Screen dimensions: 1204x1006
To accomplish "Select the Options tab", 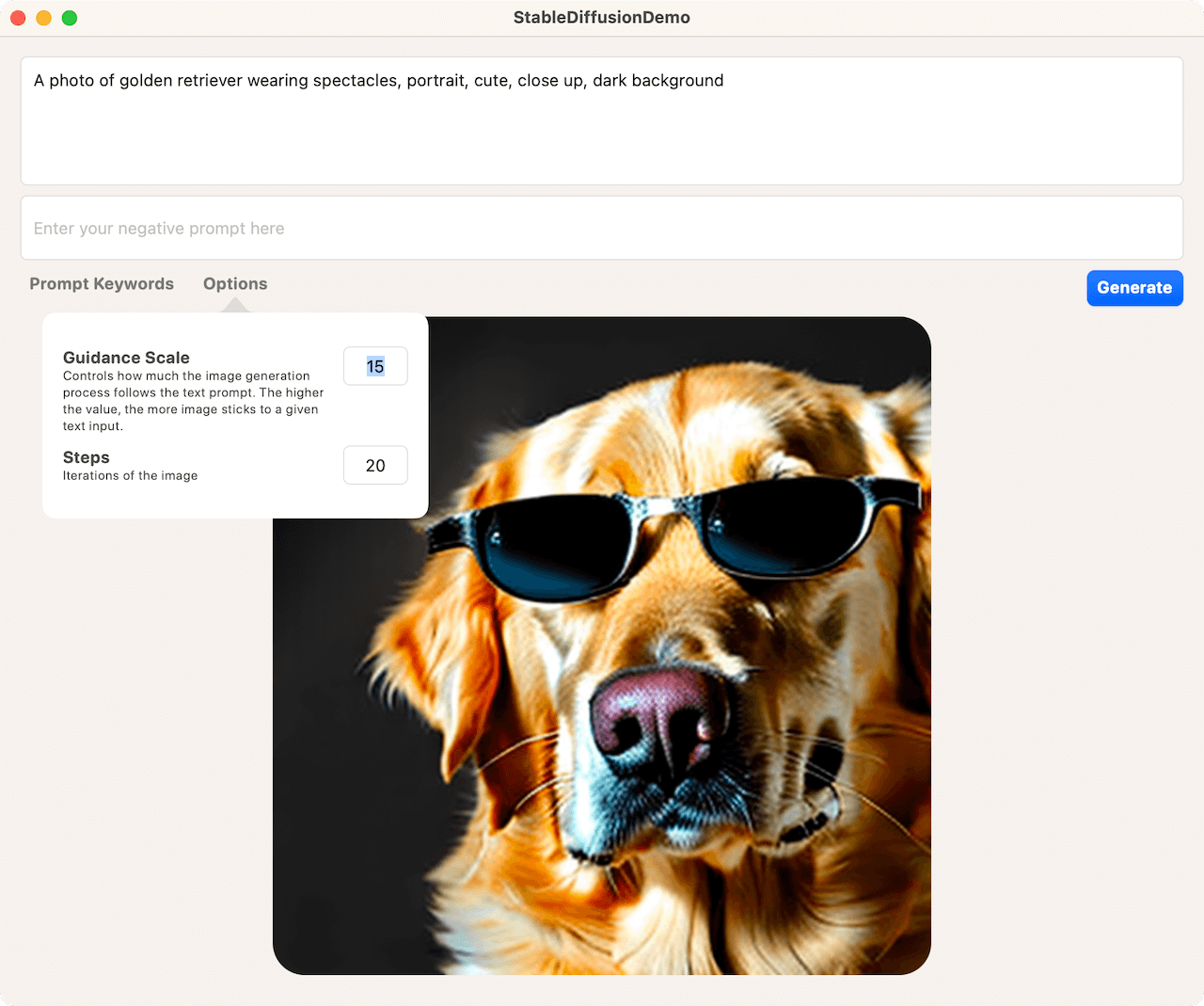I will (x=235, y=284).
